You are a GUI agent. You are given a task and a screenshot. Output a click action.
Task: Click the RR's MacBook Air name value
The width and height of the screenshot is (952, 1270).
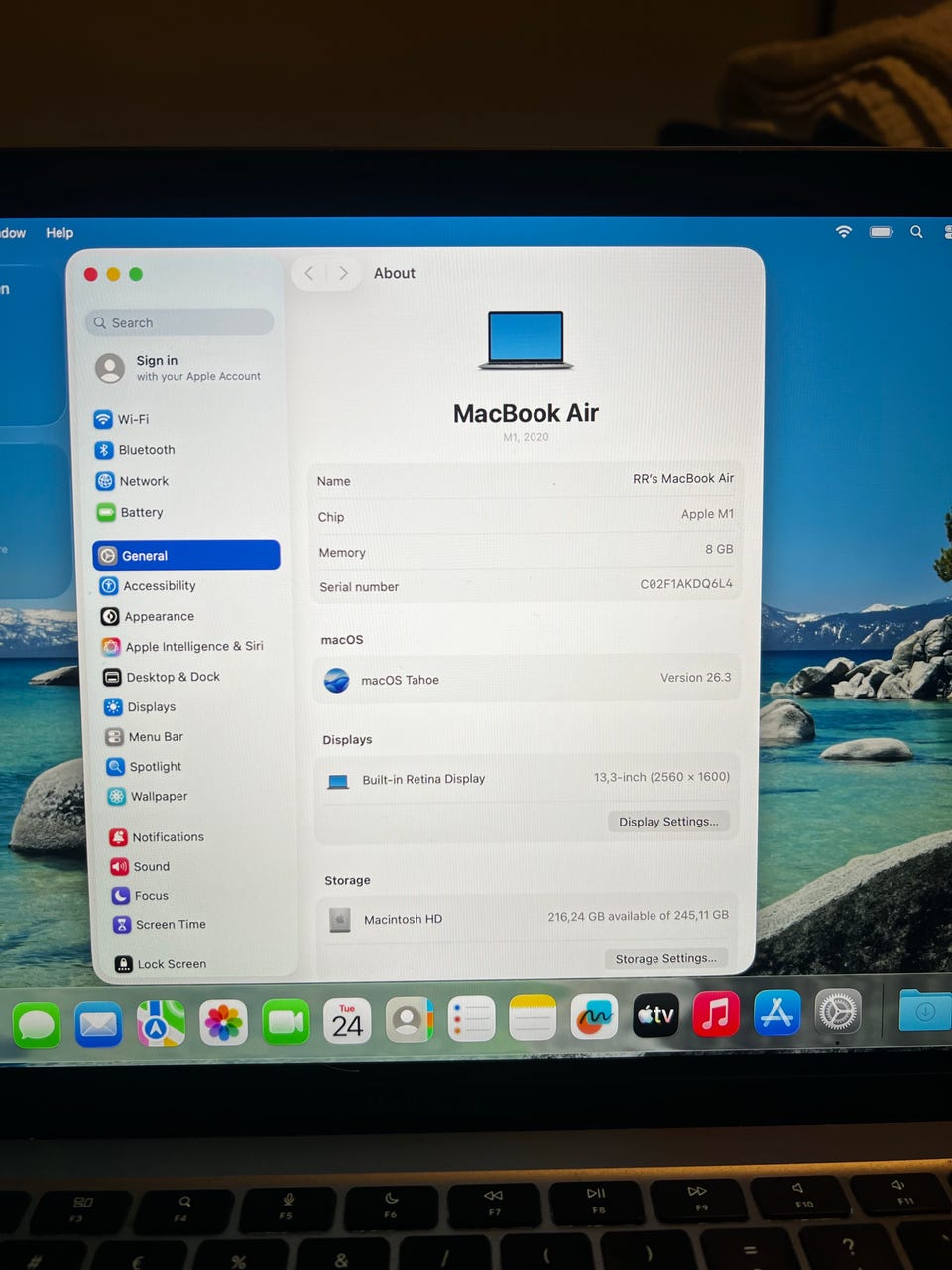(x=683, y=478)
